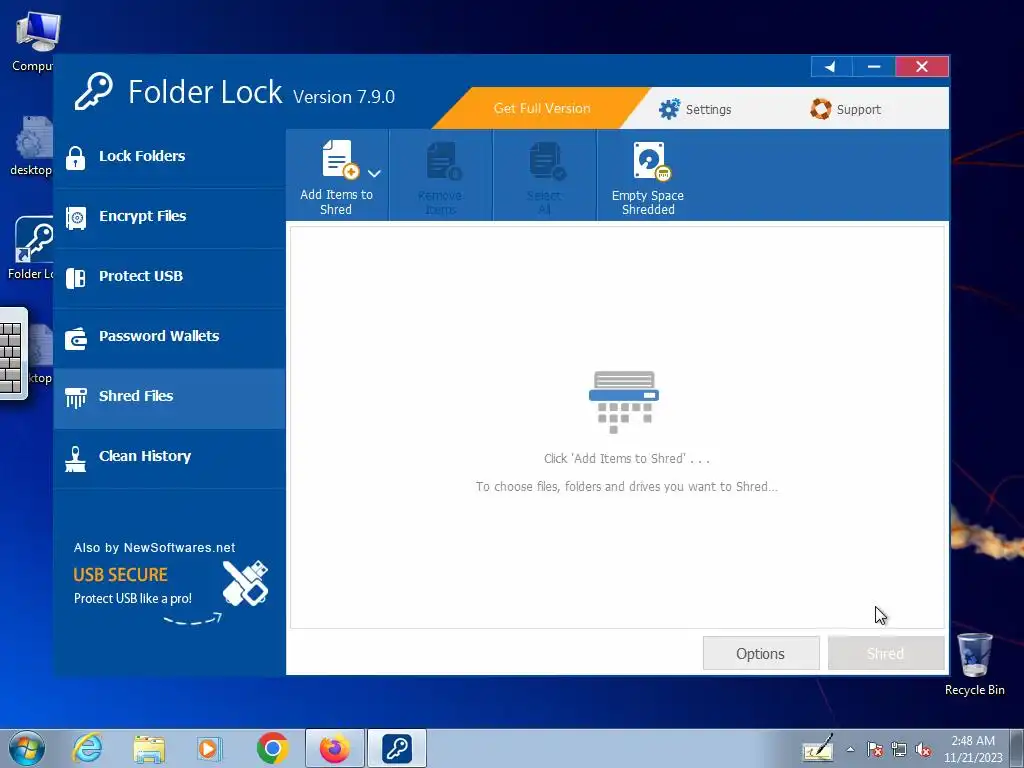The height and width of the screenshot is (768, 1024).
Task: Click the back arrow button in title bar
Action: [x=831, y=67]
